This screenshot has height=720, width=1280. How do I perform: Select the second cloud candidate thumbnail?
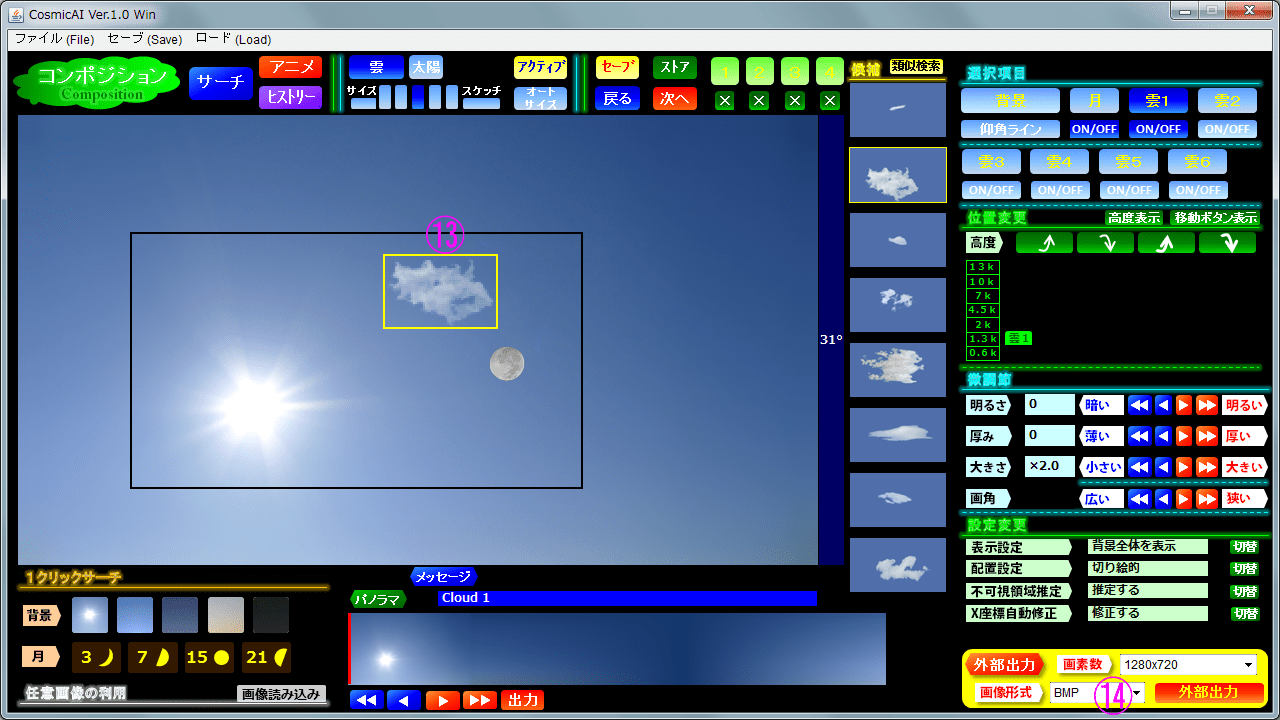point(897,175)
